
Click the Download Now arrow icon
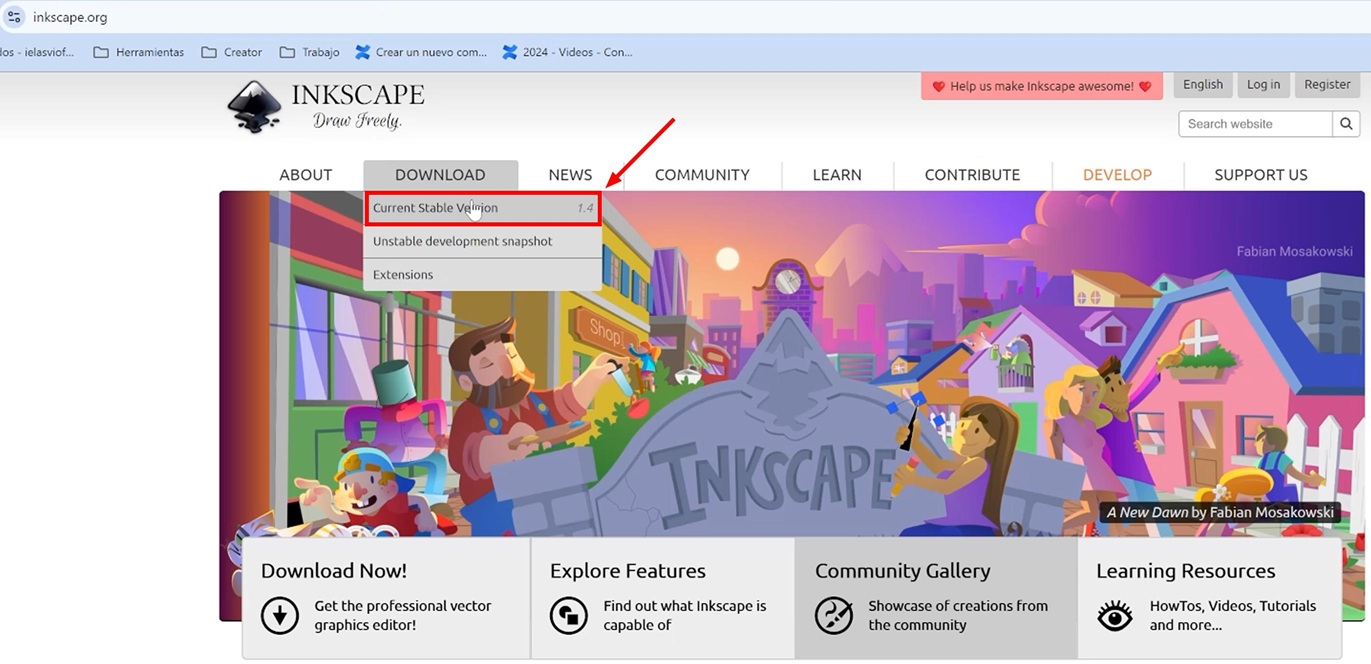(279, 616)
